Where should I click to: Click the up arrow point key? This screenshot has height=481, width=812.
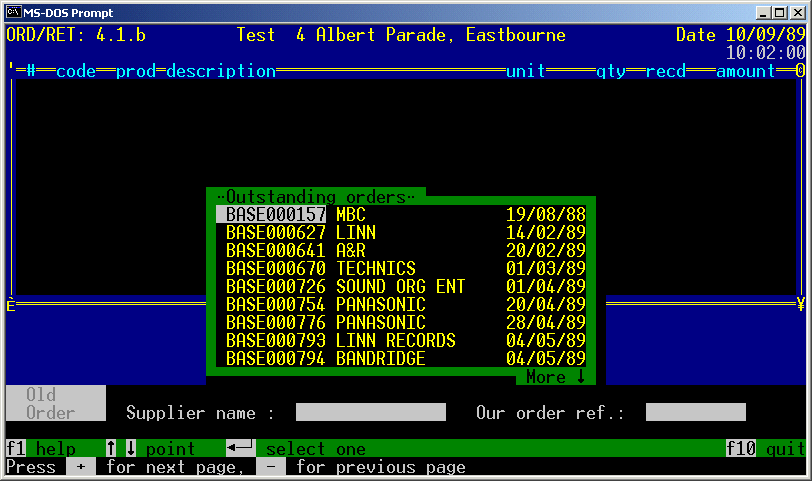[111, 448]
